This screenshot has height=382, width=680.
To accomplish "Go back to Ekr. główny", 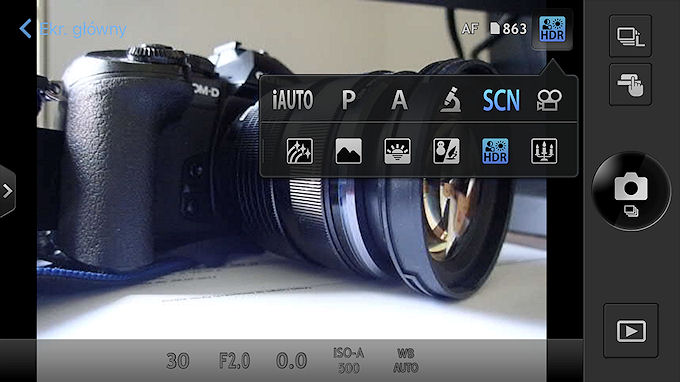I will pyautogui.click(x=73, y=29).
